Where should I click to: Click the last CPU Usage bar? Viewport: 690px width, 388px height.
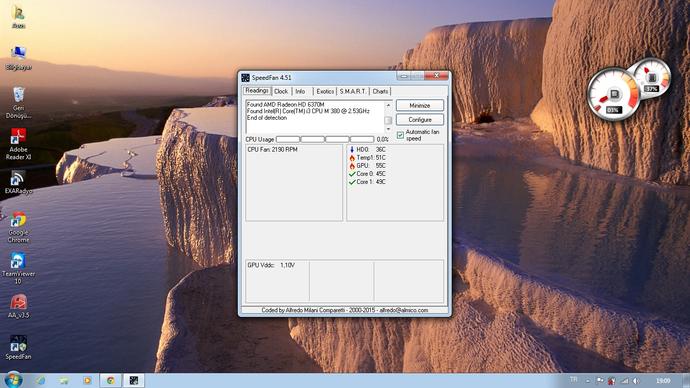[x=362, y=139]
